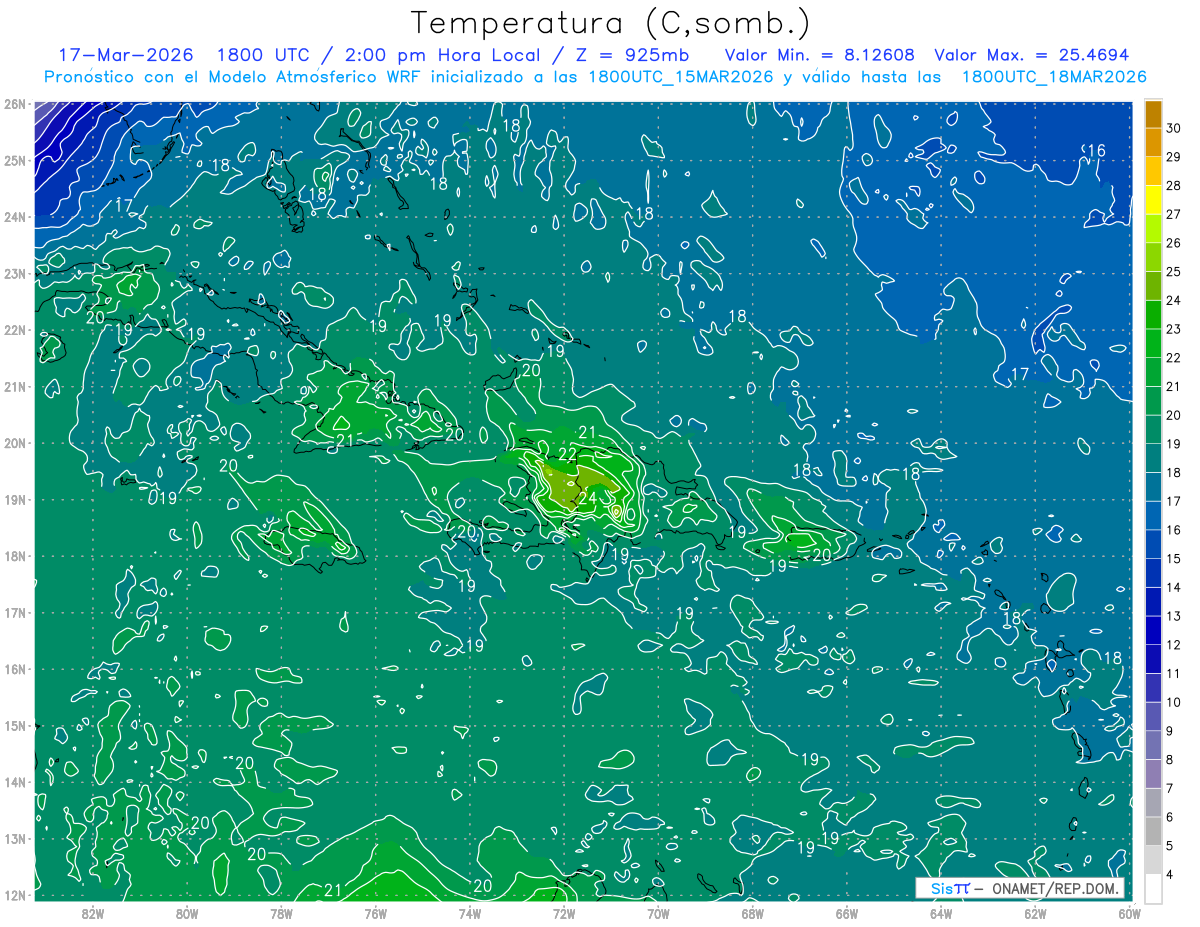The width and height of the screenshot is (1200, 927).
Task: Pick the purple colorbar segment between 7 and 8
Action: point(1152,774)
